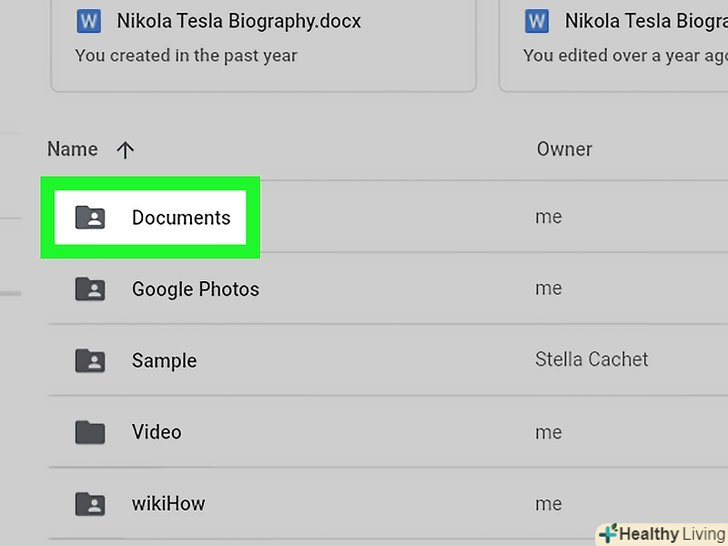Click the Video folder icon
The image size is (728, 546).
[x=91, y=433]
